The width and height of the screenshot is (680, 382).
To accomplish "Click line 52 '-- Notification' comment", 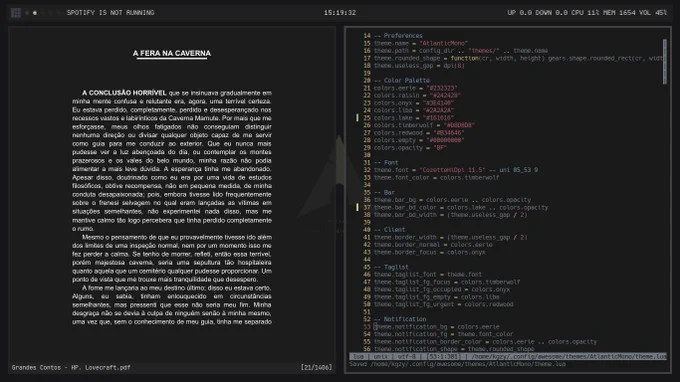I will [x=400, y=319].
